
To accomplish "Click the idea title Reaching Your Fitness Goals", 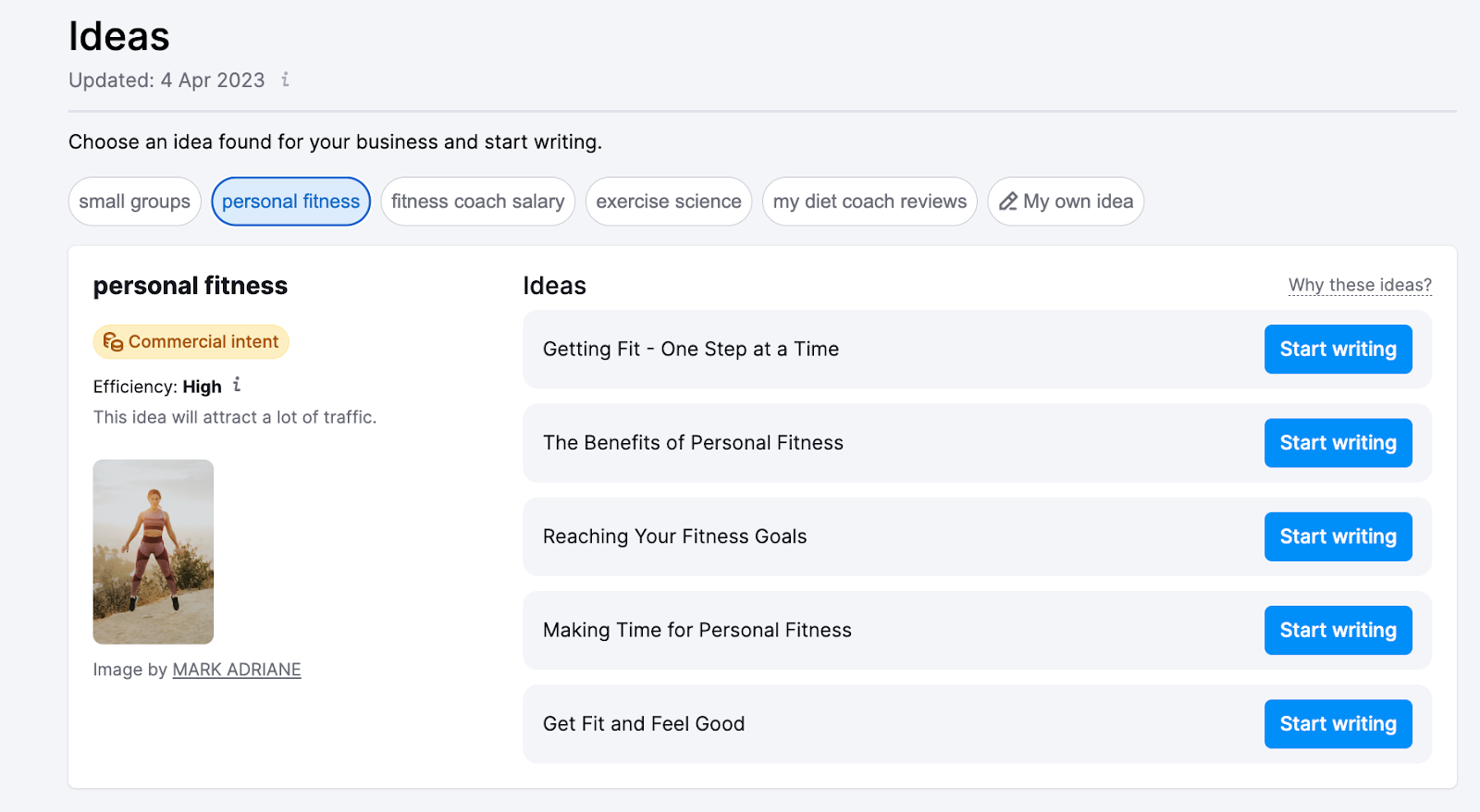I will [x=675, y=536].
